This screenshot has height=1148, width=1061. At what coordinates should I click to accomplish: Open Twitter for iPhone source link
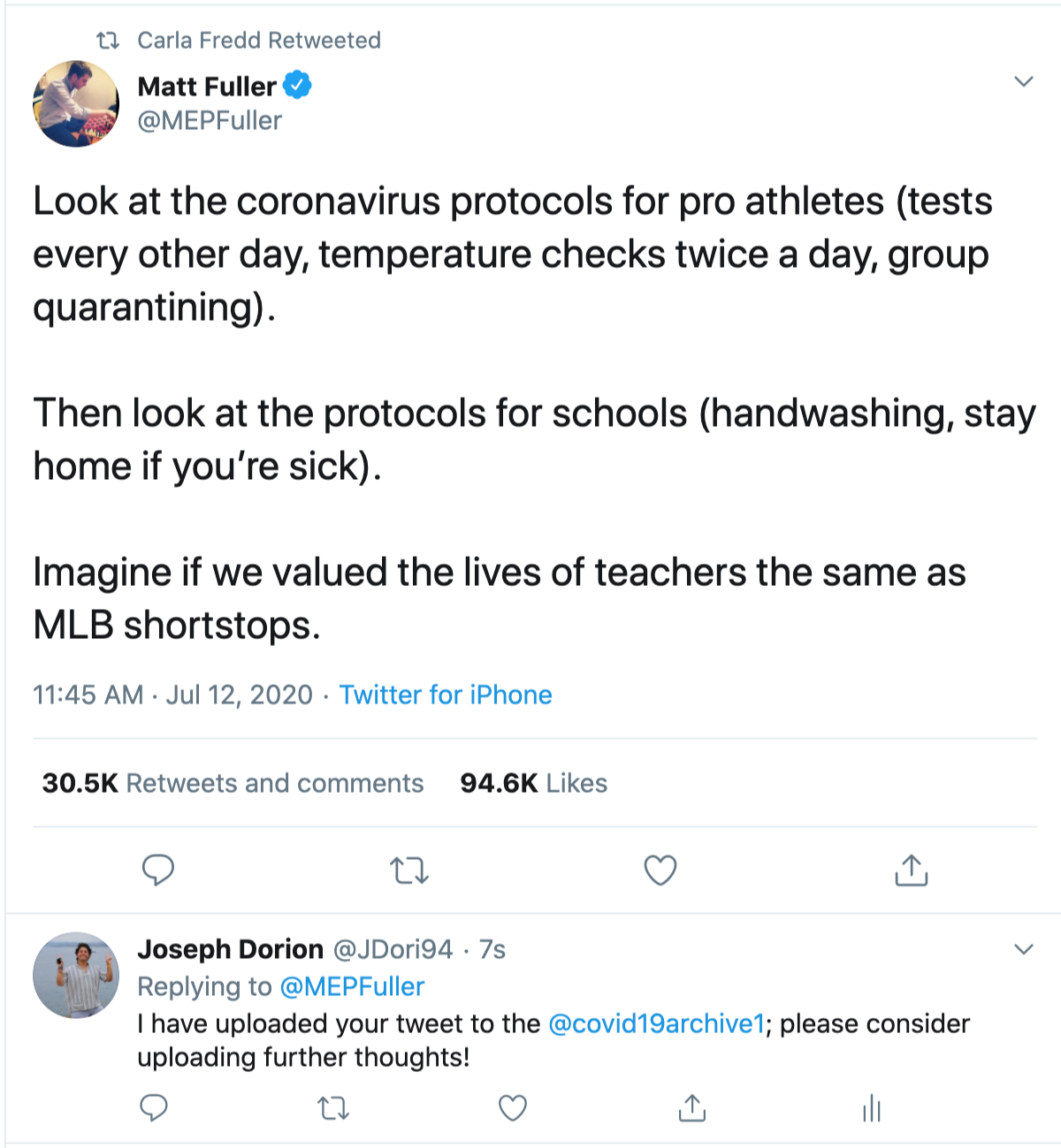(x=446, y=695)
